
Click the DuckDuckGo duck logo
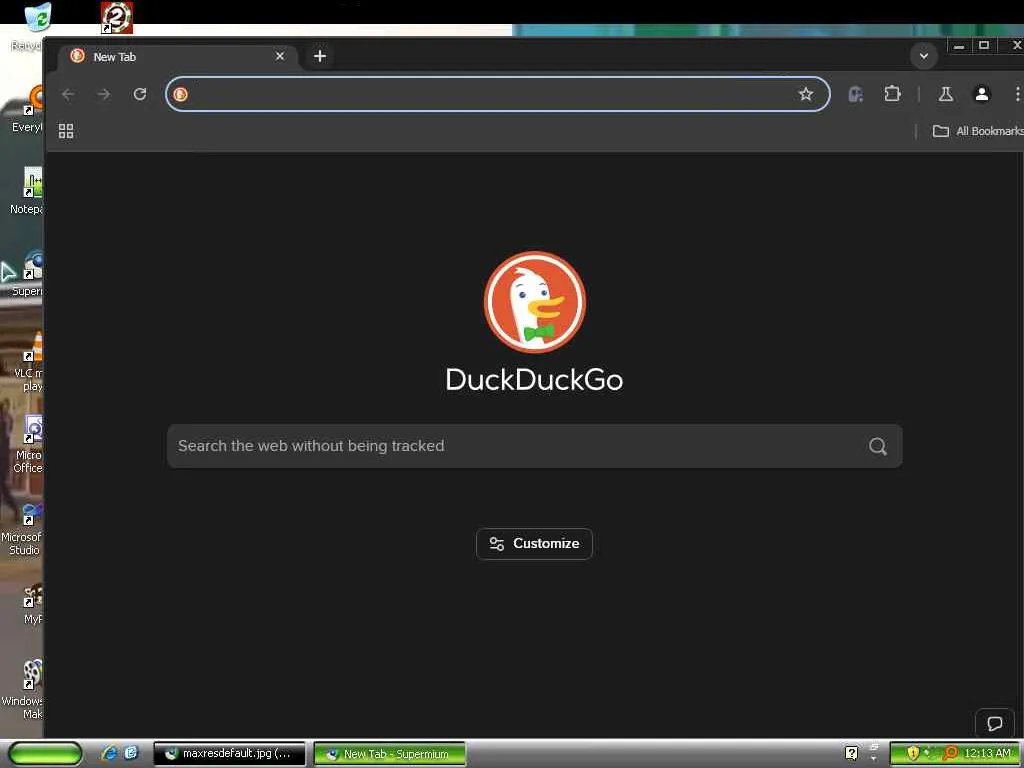pos(535,302)
